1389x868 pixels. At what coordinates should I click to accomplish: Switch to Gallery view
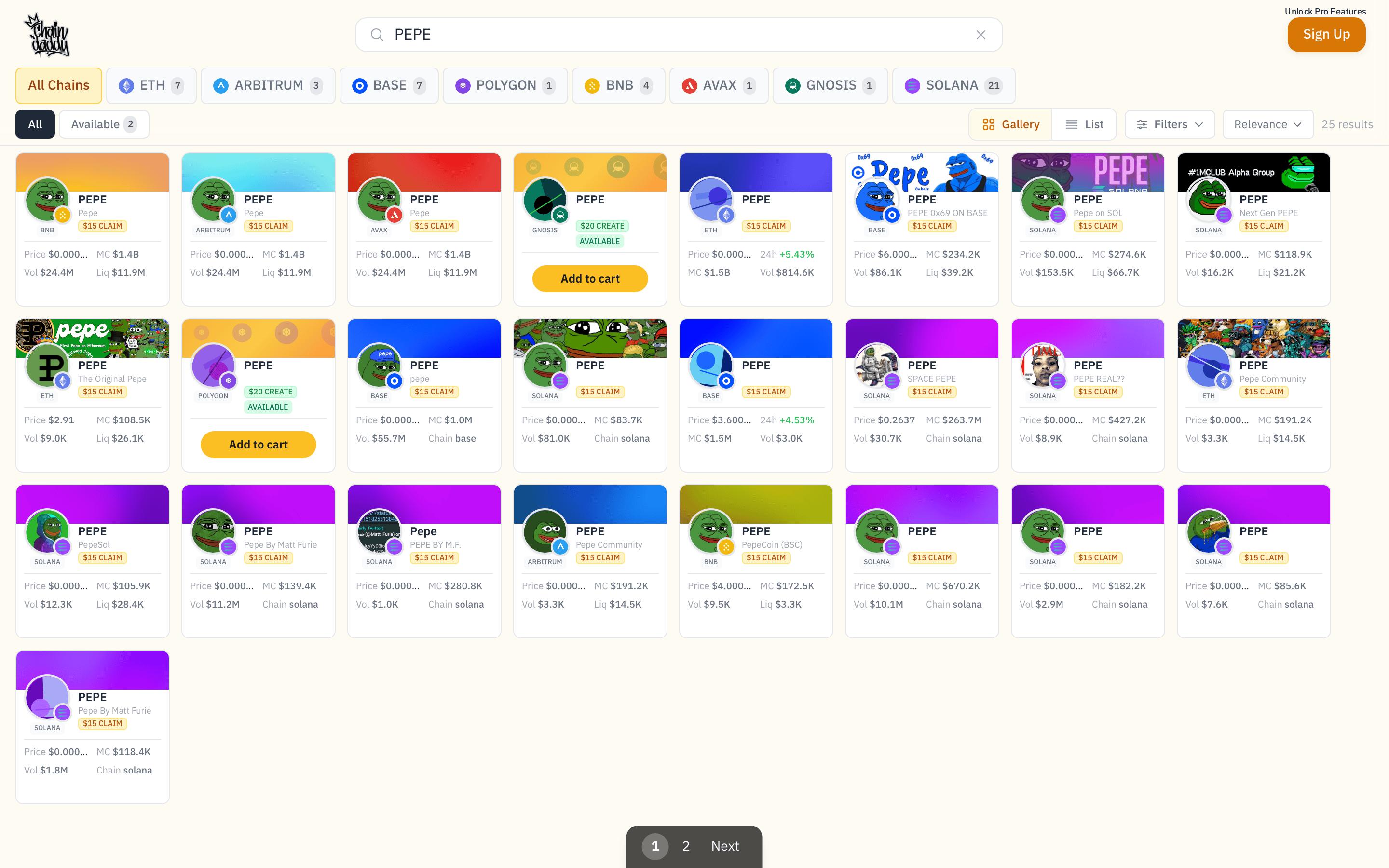coord(1011,124)
